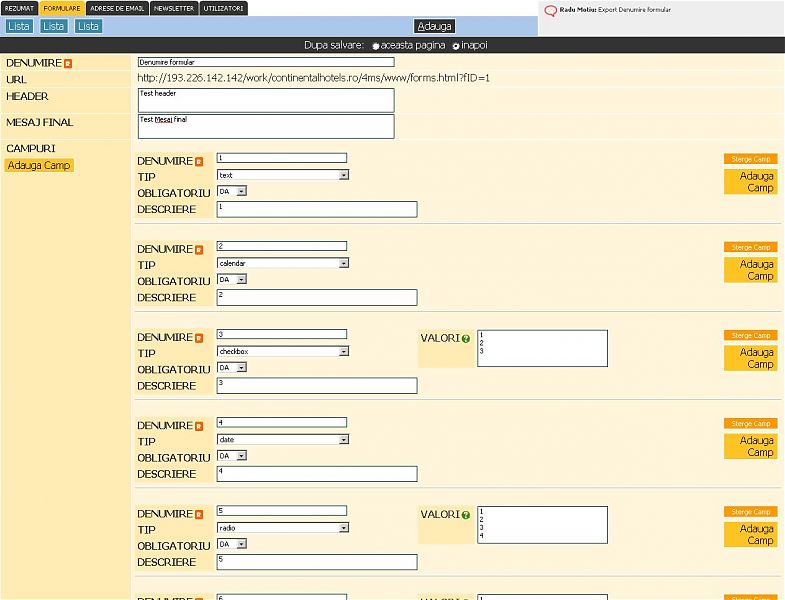The width and height of the screenshot is (785, 600).
Task: Switch to the NEWSLETTER tab
Action: tap(174, 8)
